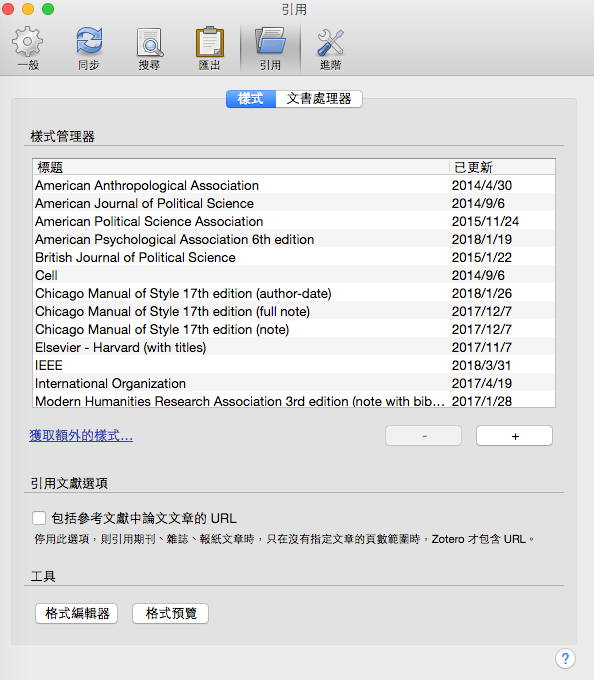Image resolution: width=594 pixels, height=680 pixels.
Task: Sort styles by the 已更新 column header
Action: (x=502, y=167)
